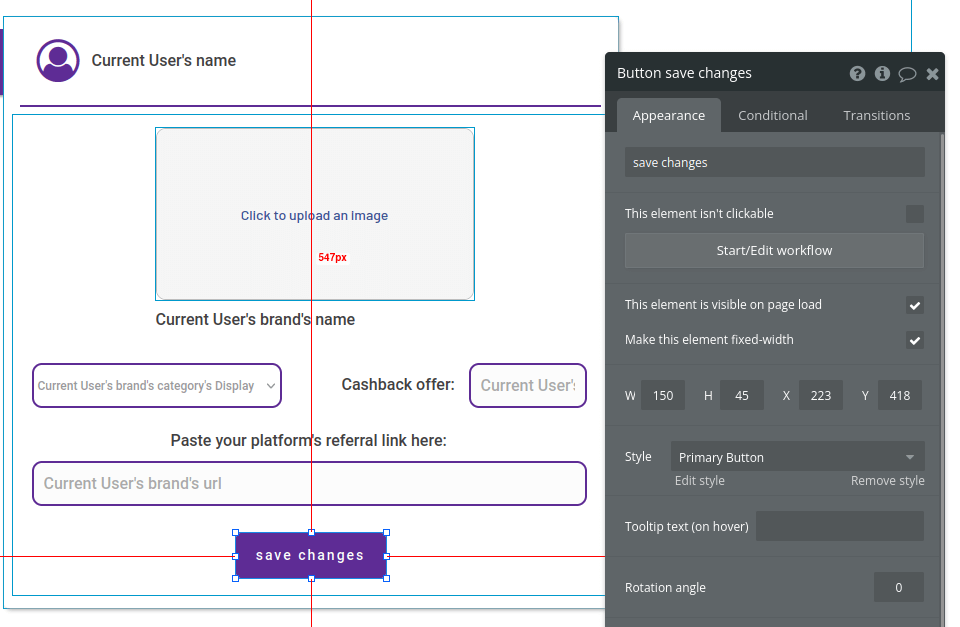The height and width of the screenshot is (627, 960).
Task: Switch to the Conditional tab
Action: click(772, 115)
